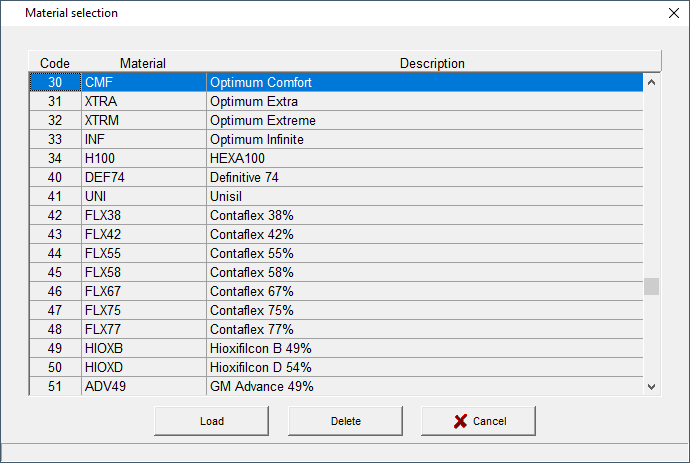Screen dimensions: 690x463
Task: Select the Optimum Comfort description
Action: click(425, 82)
